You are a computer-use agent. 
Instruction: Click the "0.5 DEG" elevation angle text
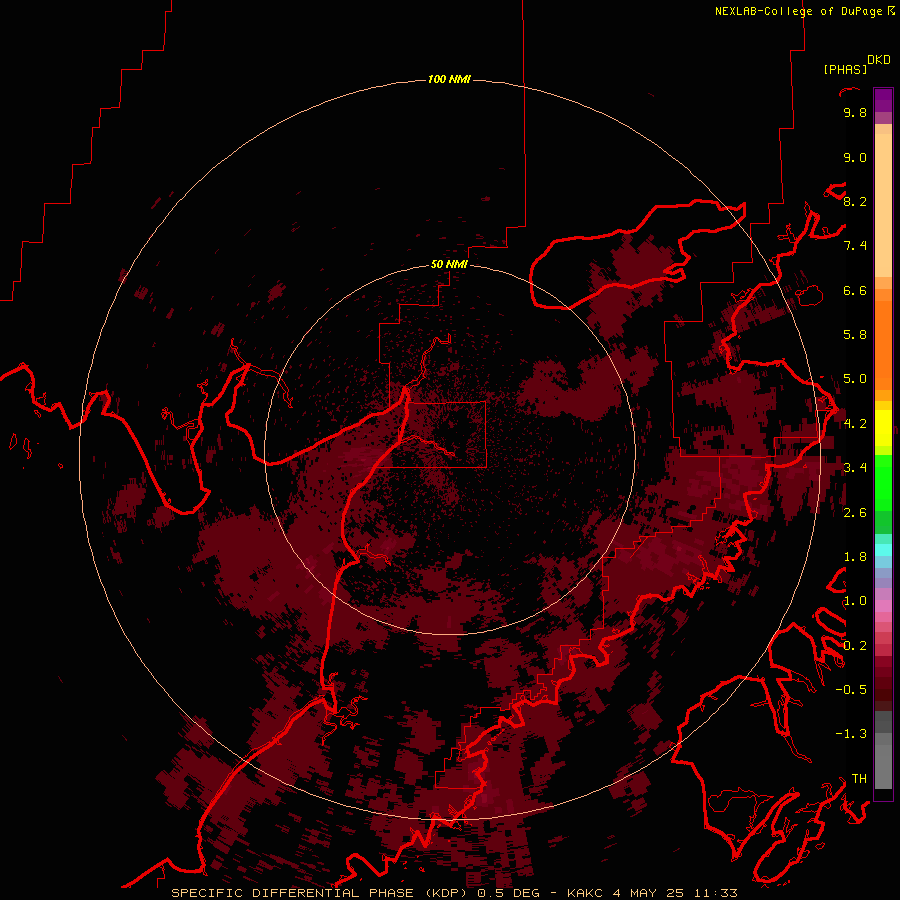[x=509, y=893]
